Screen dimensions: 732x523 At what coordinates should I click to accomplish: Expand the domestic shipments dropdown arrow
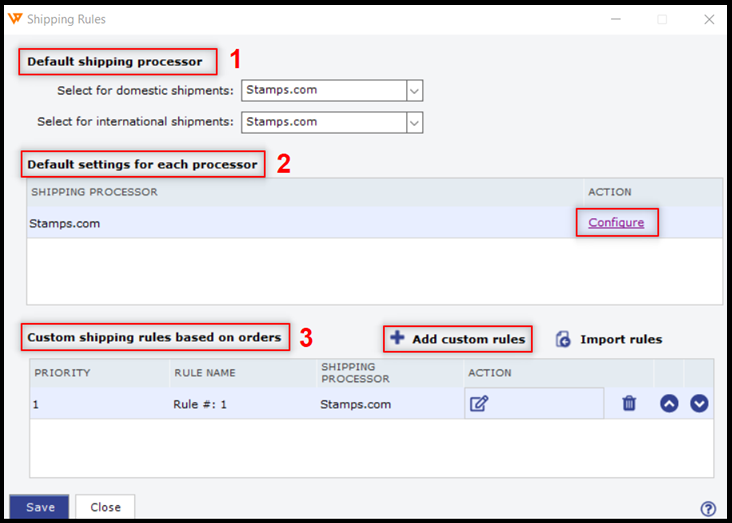415,90
